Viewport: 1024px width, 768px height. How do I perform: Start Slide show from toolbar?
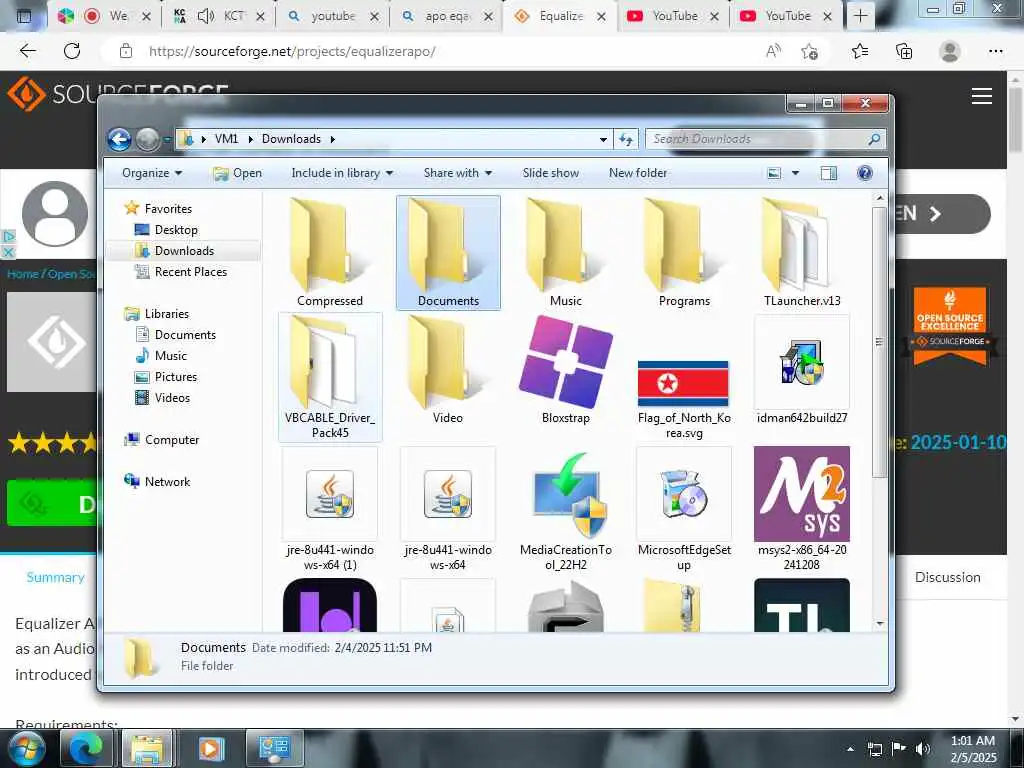[551, 173]
